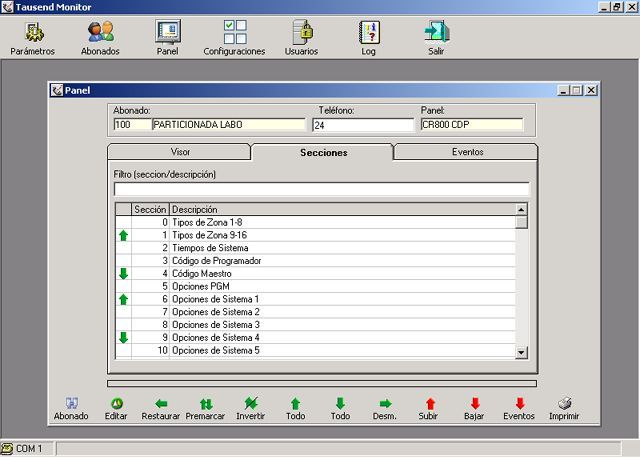Select row Opciones PGM

[315, 286]
